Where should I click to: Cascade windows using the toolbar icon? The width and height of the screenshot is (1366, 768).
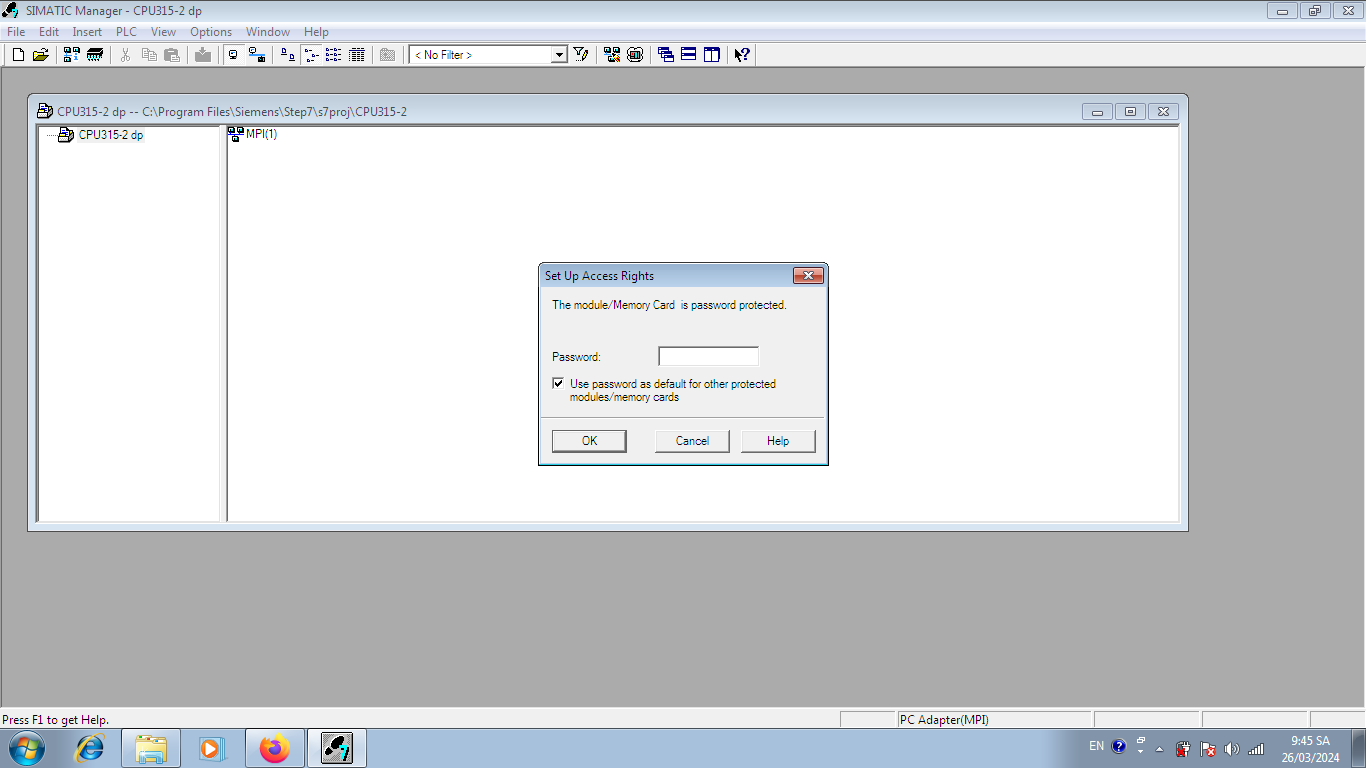coord(666,55)
